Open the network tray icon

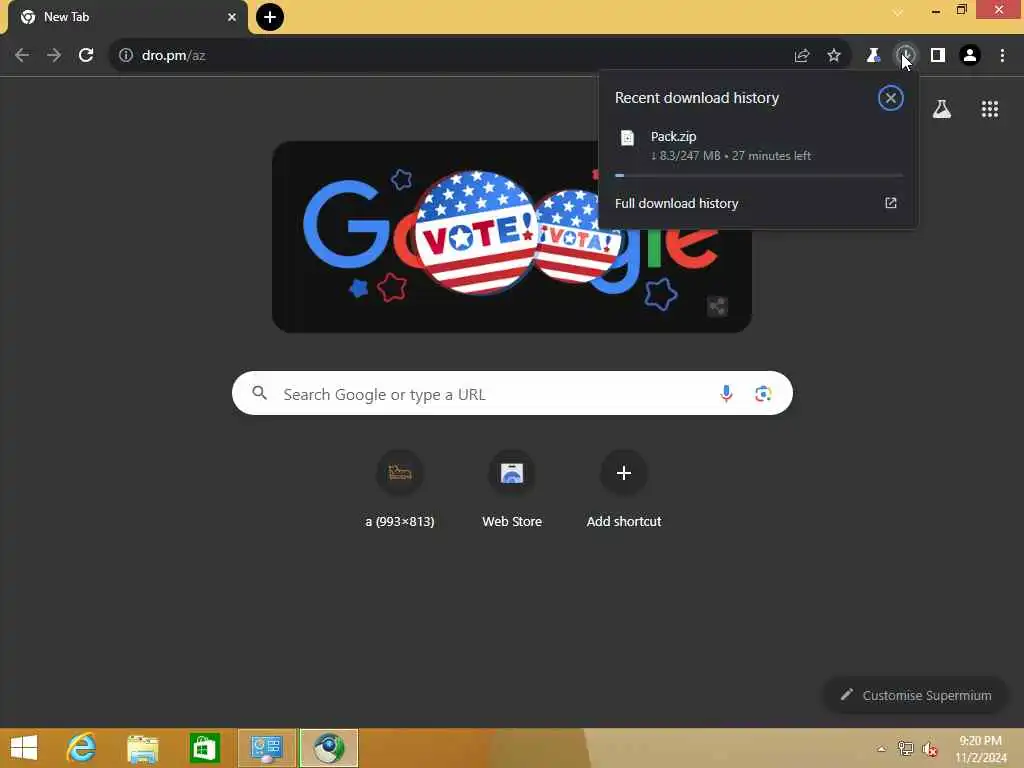point(905,748)
